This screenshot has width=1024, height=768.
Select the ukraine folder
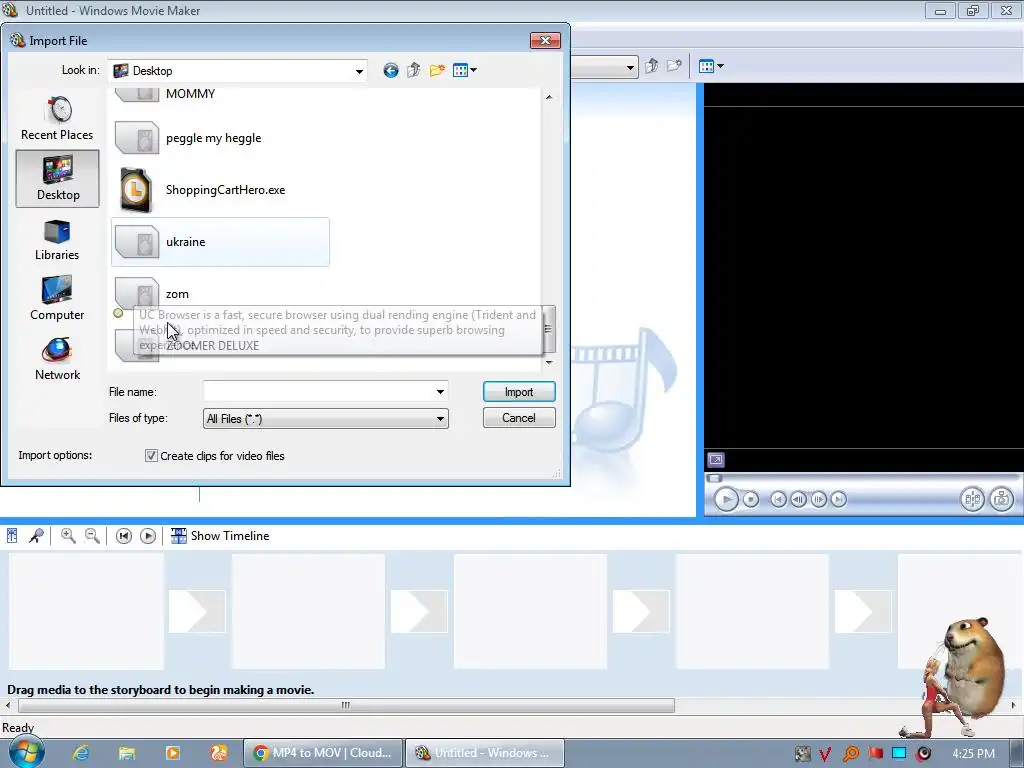(x=220, y=242)
